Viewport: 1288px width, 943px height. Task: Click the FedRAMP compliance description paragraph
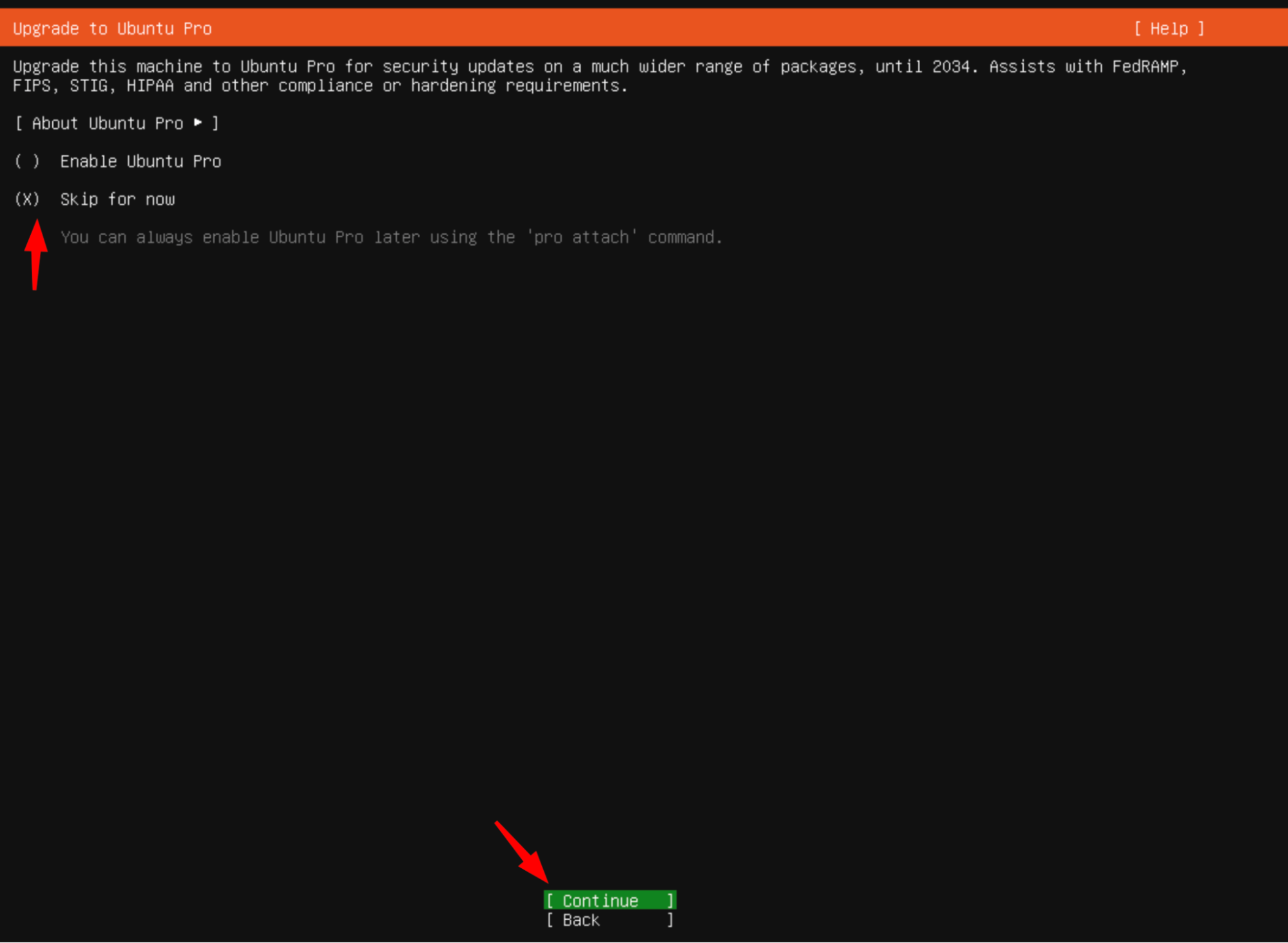click(x=600, y=76)
